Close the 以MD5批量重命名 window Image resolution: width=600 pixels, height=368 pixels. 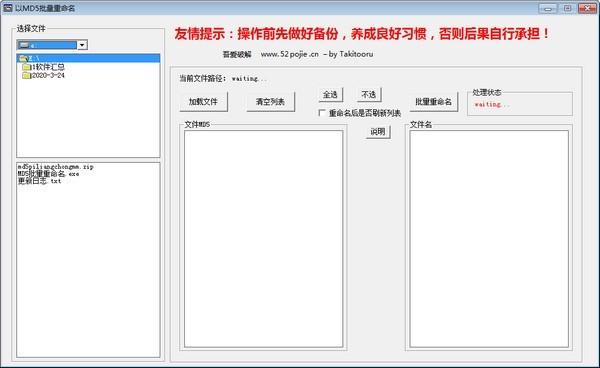[x=587, y=8]
